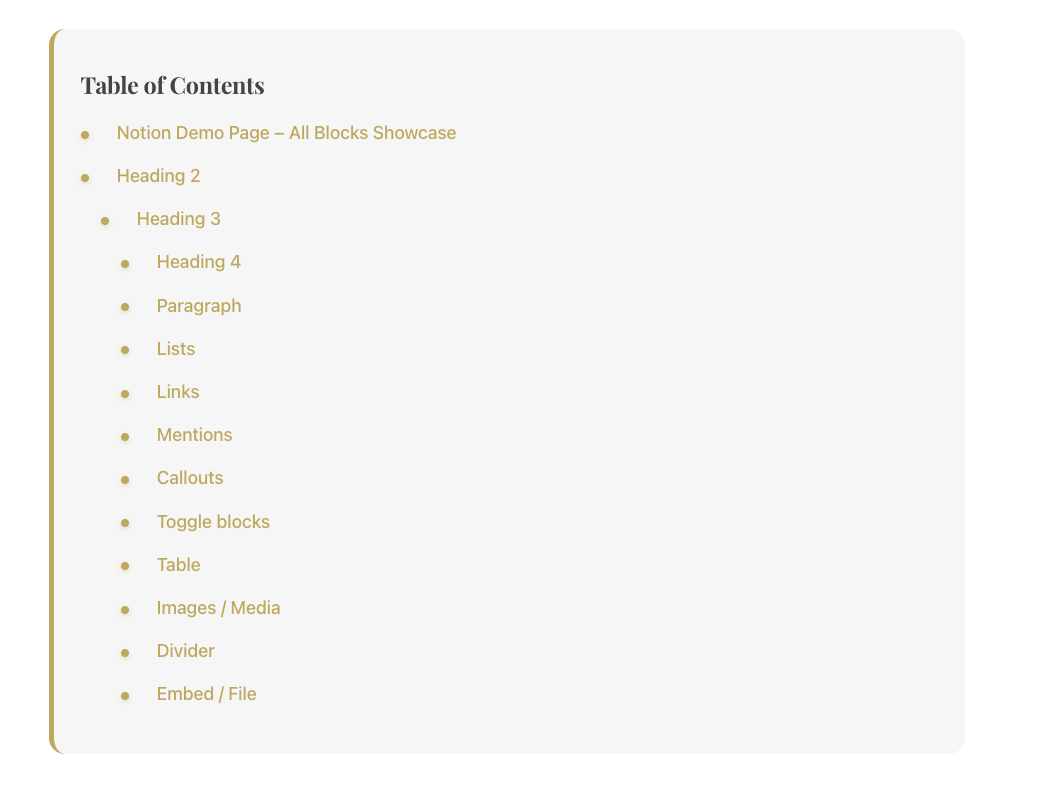Click the bullet beside Embed / File entry
The height and width of the screenshot is (803, 1062).
point(124,695)
